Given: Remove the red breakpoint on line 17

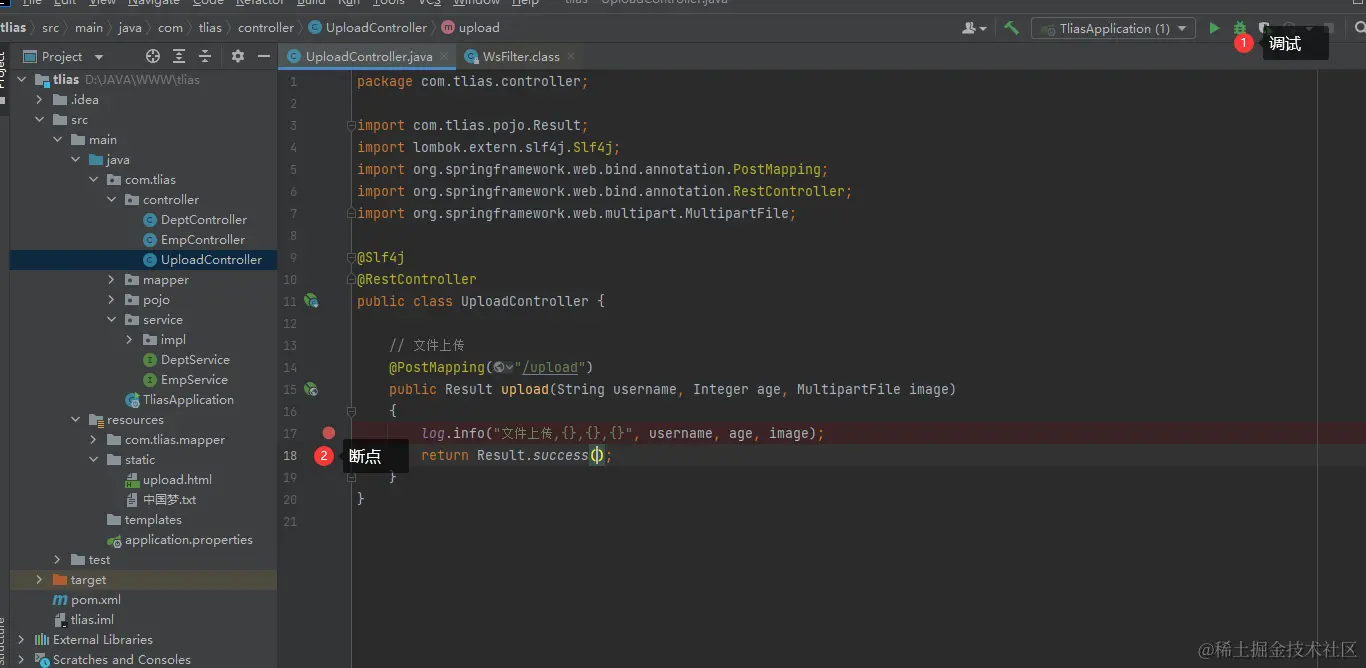Looking at the screenshot, I should [328, 433].
